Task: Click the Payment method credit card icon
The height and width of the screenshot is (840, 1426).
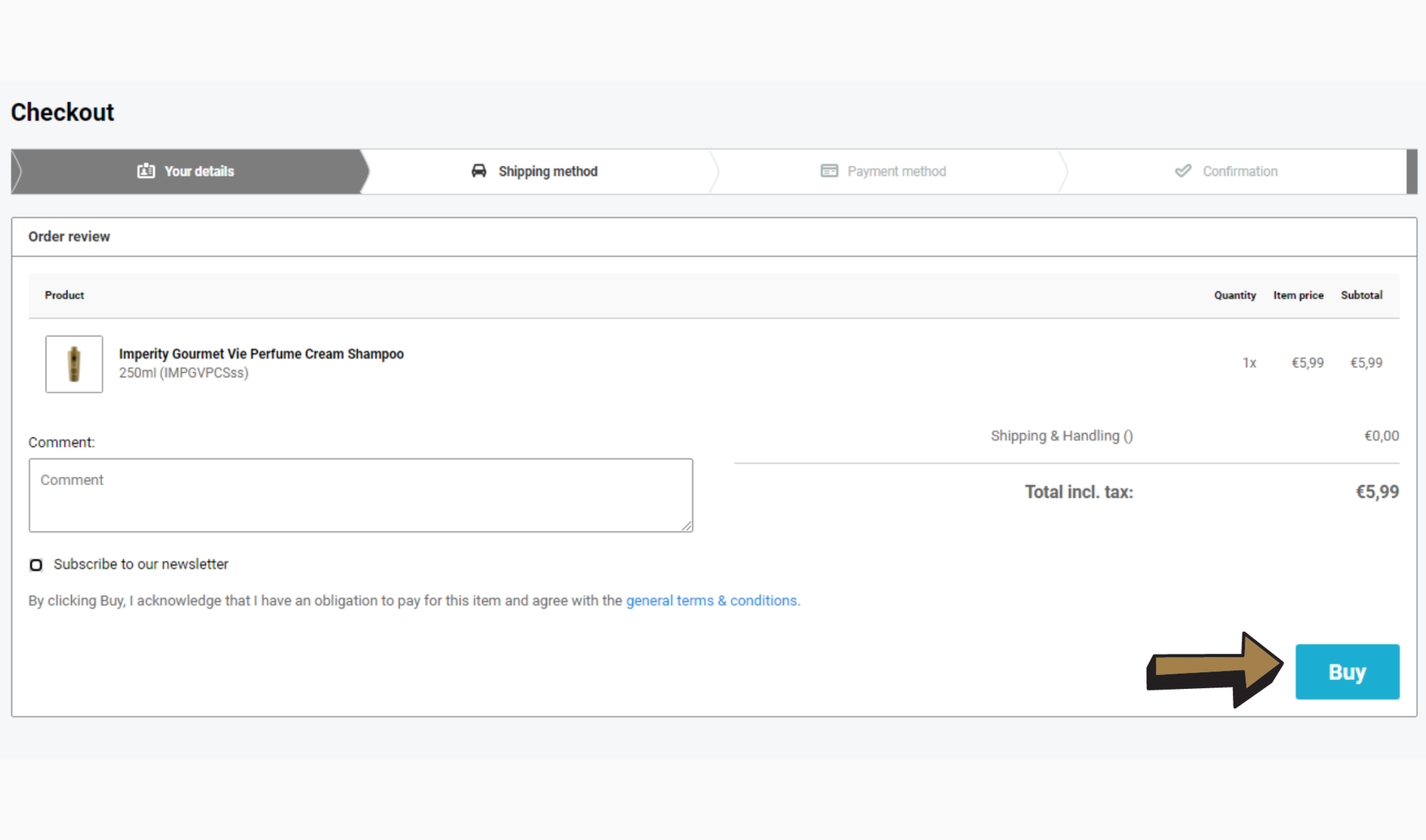Action: [829, 171]
